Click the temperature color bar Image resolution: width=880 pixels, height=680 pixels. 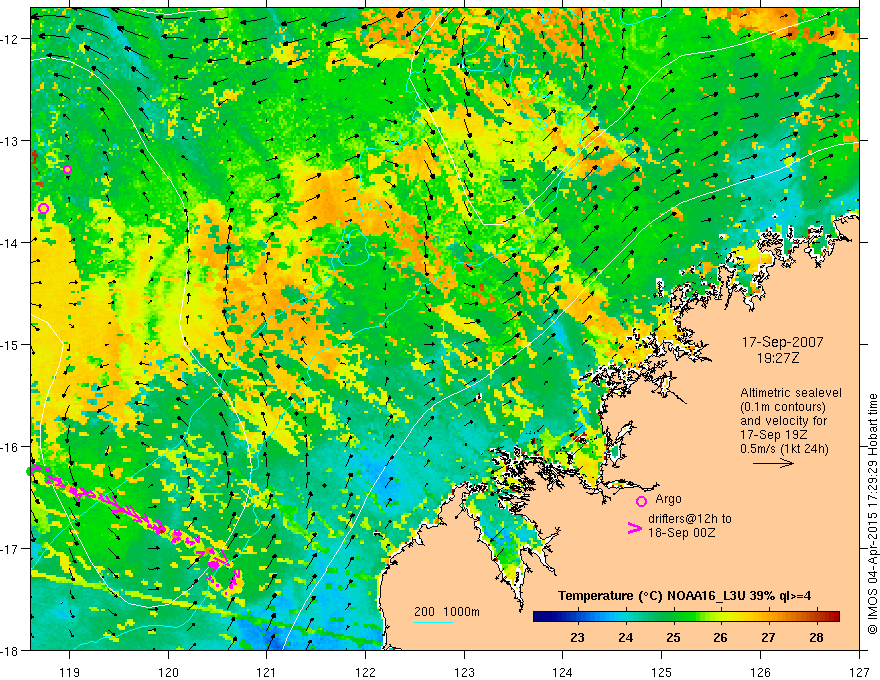pos(686,616)
